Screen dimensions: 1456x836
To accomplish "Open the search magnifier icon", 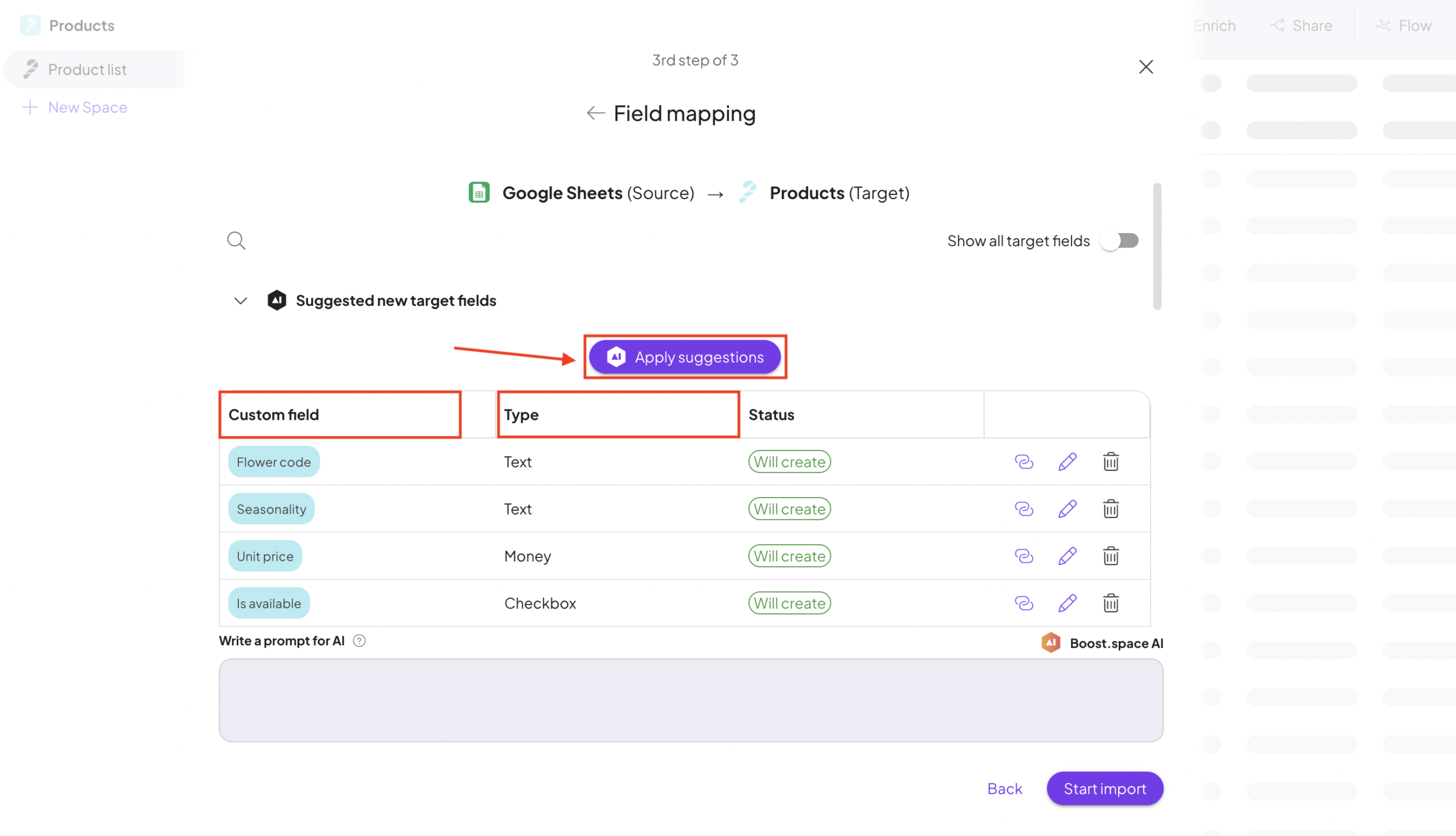I will pos(236,241).
